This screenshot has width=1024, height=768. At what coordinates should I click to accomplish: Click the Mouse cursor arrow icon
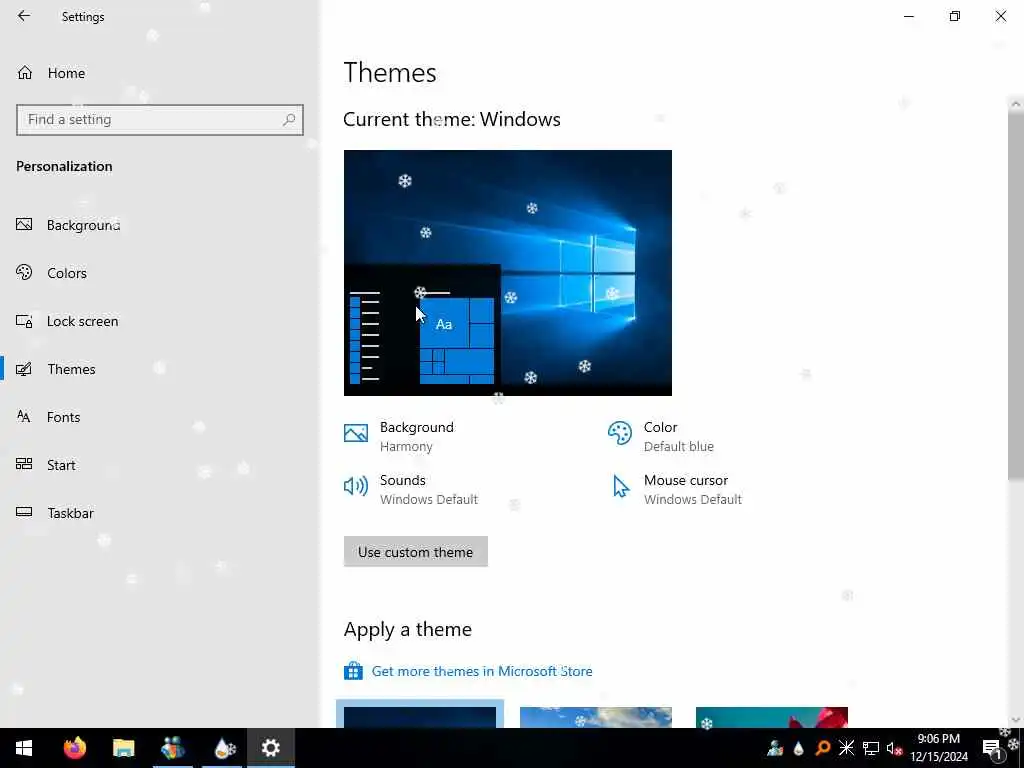(x=620, y=487)
